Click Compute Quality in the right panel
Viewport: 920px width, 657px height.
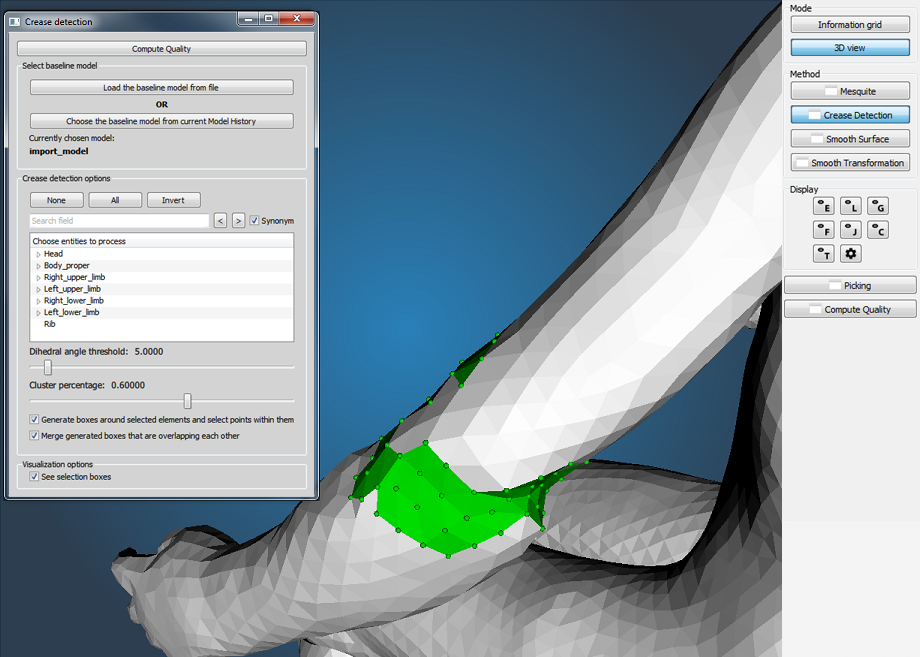tap(850, 309)
